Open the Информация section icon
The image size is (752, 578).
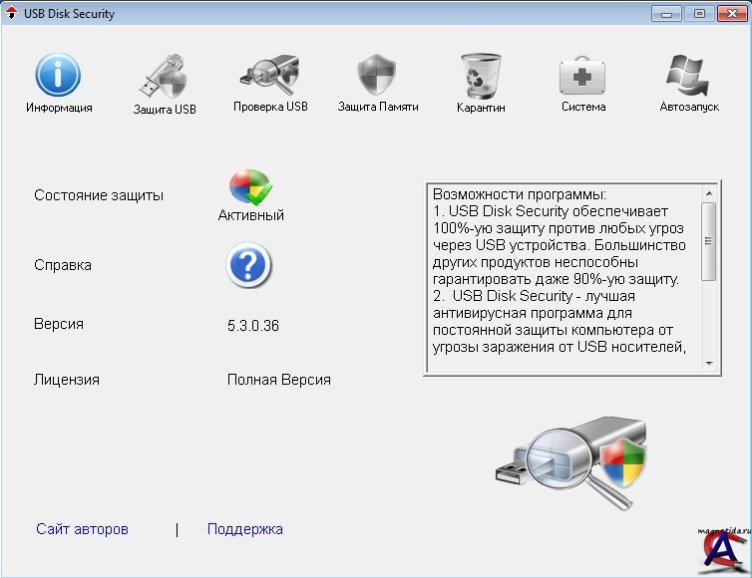58,75
